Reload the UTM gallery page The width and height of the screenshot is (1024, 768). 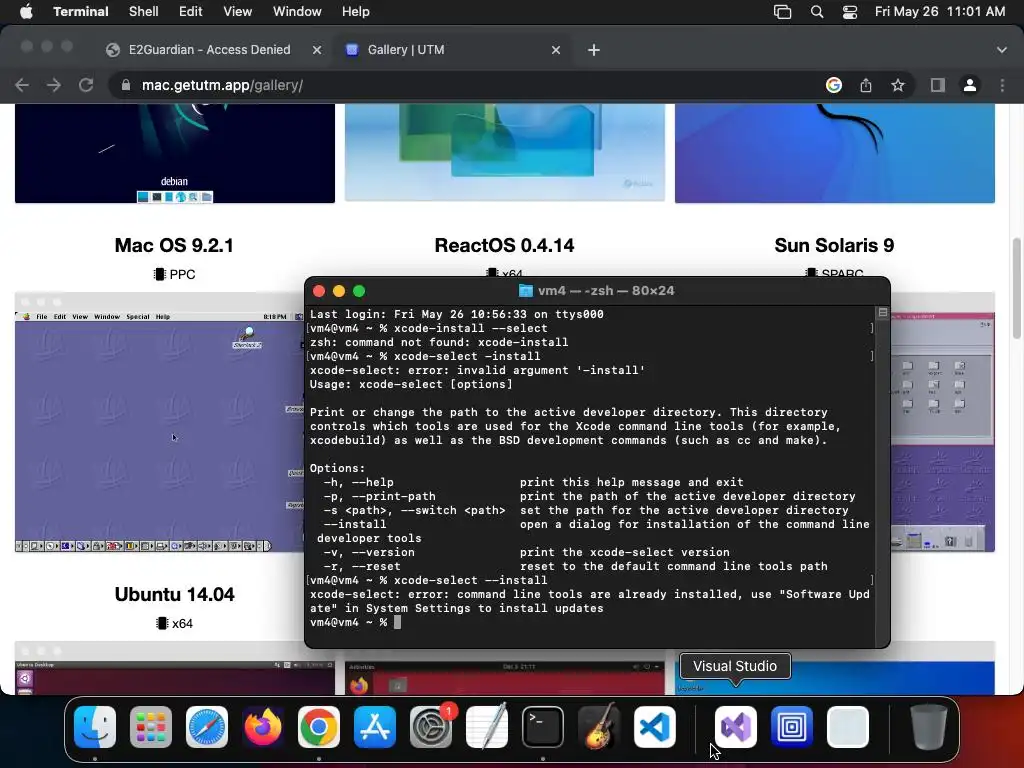(86, 85)
